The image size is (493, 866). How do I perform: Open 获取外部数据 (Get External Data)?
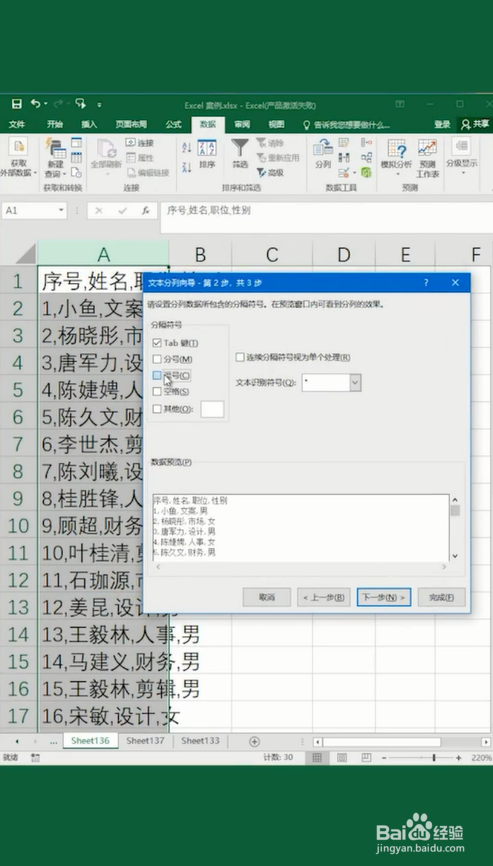tap(18, 158)
